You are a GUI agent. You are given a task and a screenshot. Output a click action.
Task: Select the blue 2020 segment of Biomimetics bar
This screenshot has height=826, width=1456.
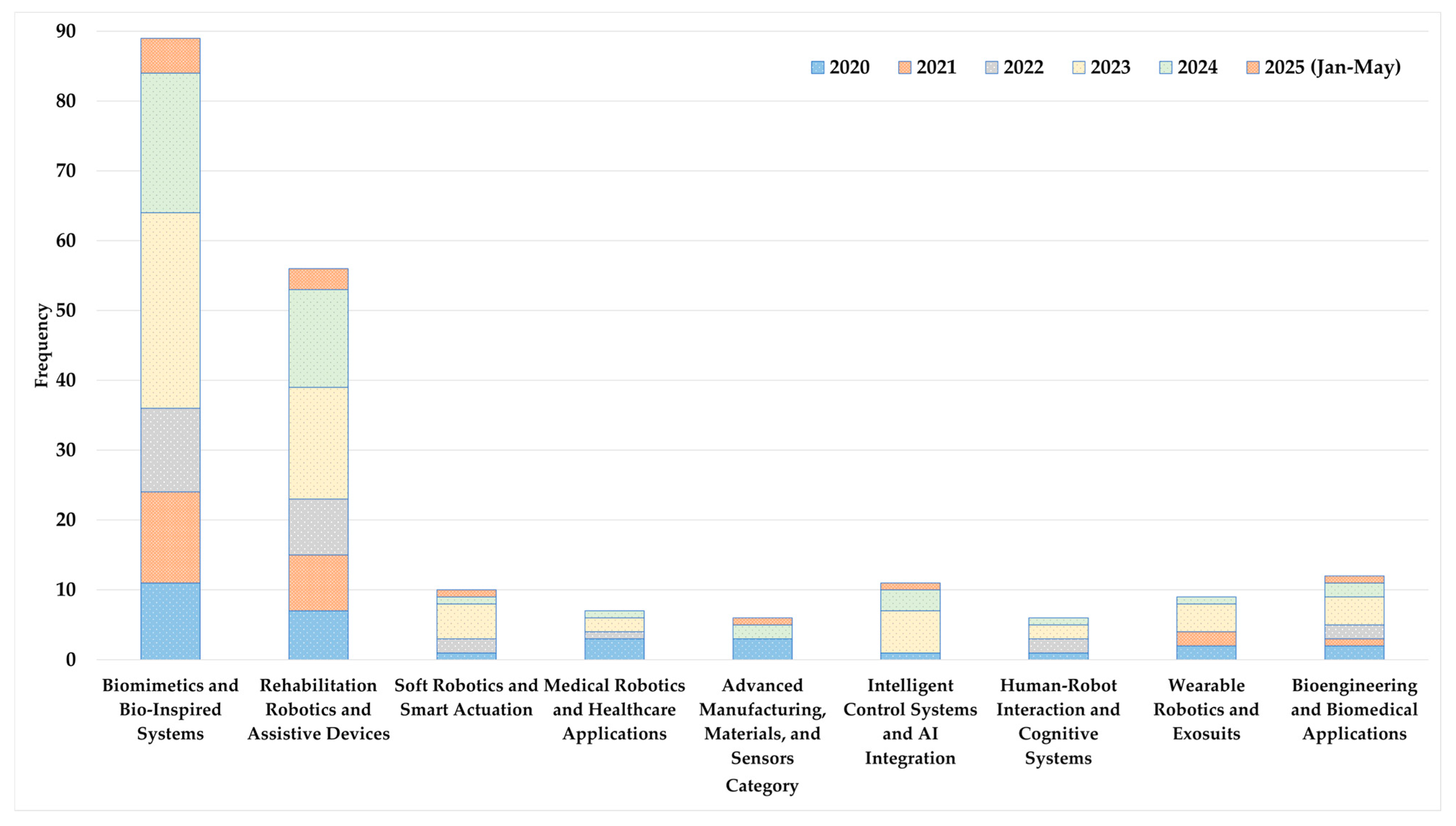click(170, 621)
